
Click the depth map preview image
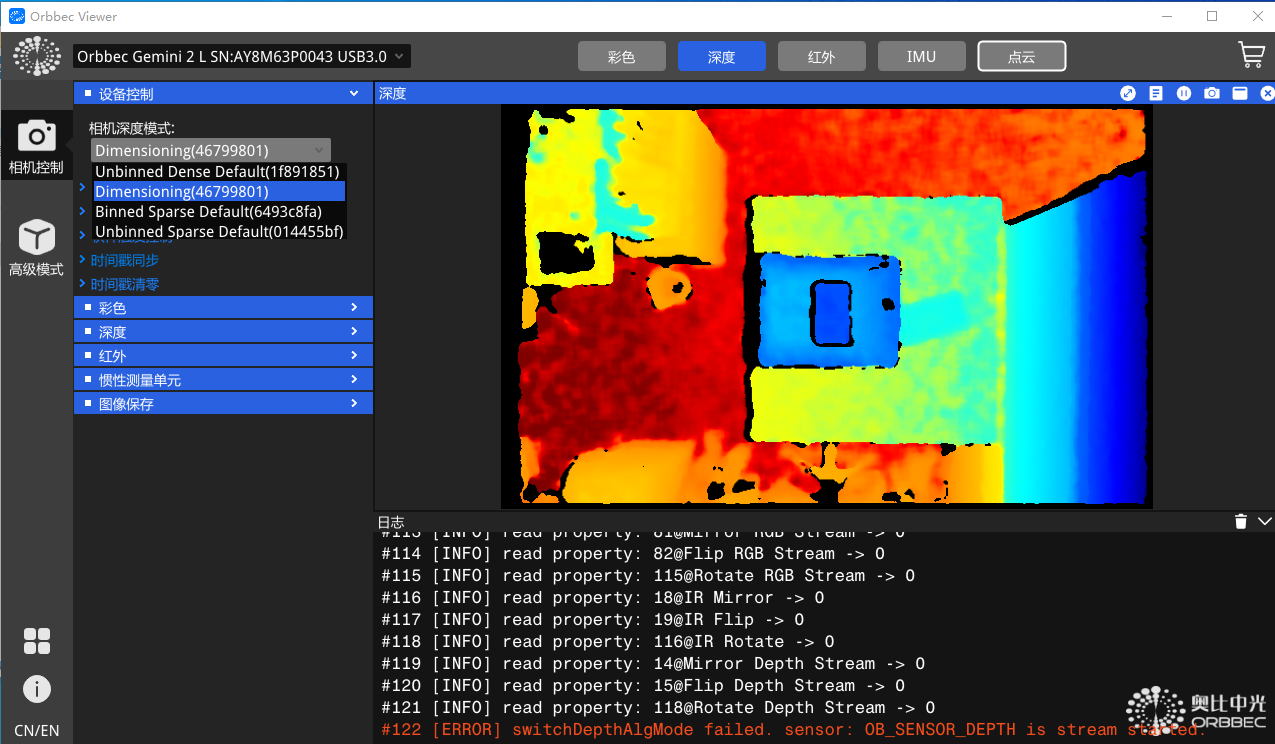(x=826, y=307)
